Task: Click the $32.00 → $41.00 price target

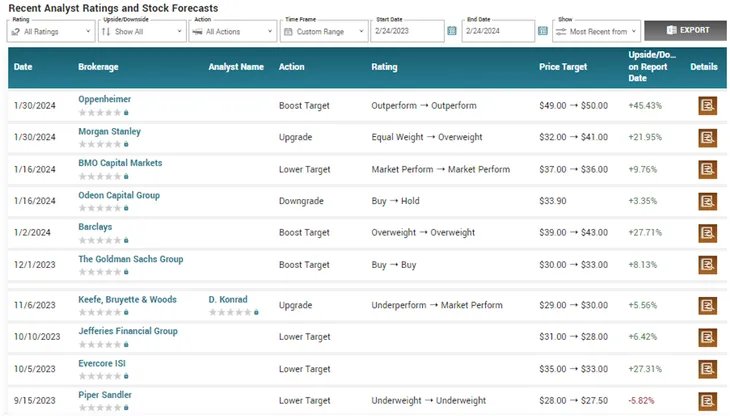Action: coord(573,137)
